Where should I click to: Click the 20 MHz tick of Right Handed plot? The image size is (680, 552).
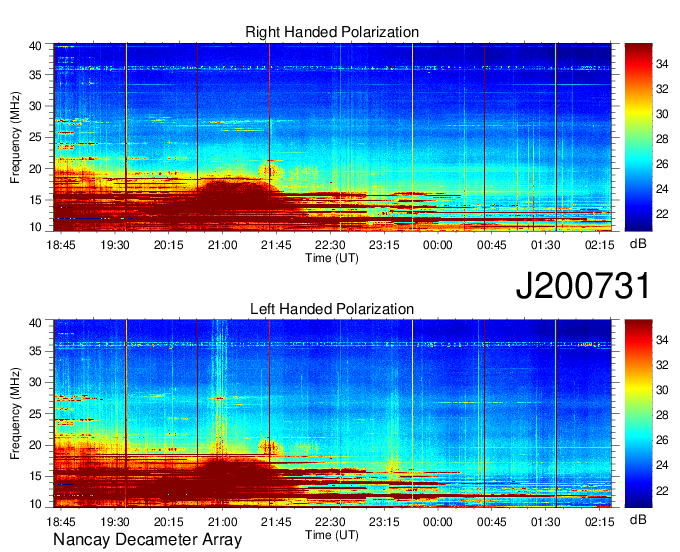coord(36,169)
